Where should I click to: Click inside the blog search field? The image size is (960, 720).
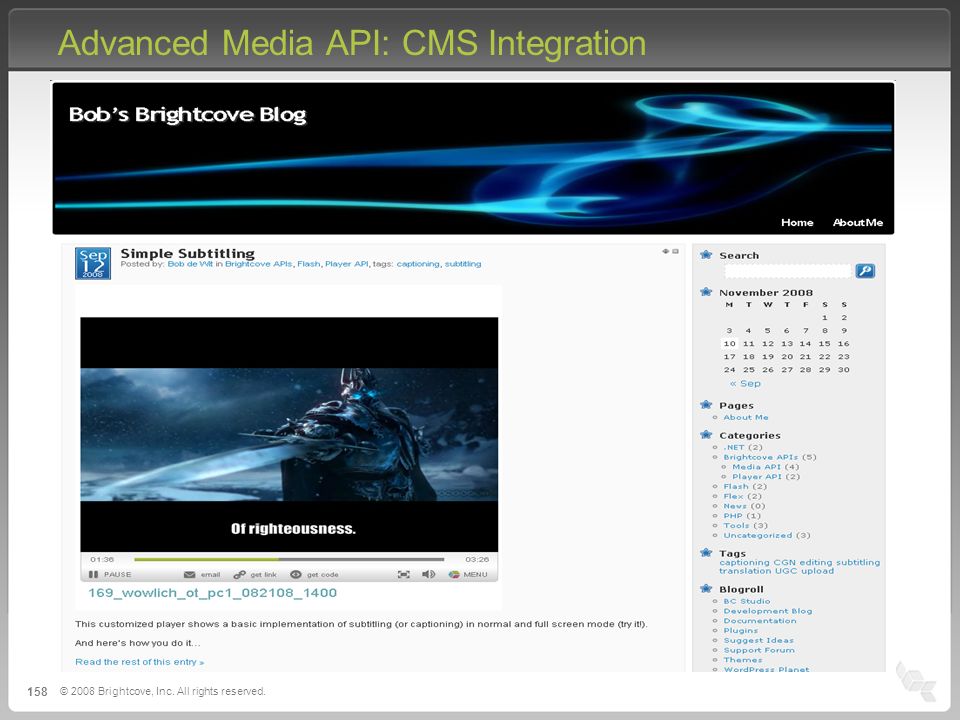click(788, 271)
